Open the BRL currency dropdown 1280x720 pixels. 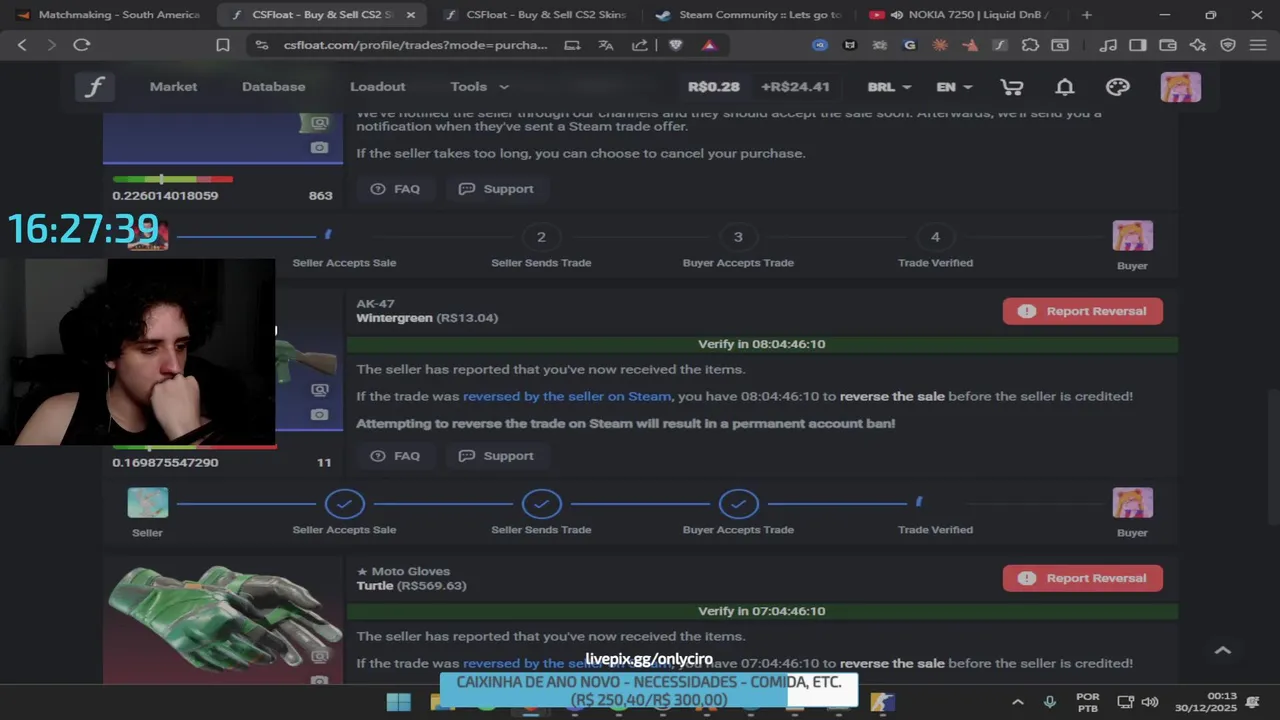(889, 87)
